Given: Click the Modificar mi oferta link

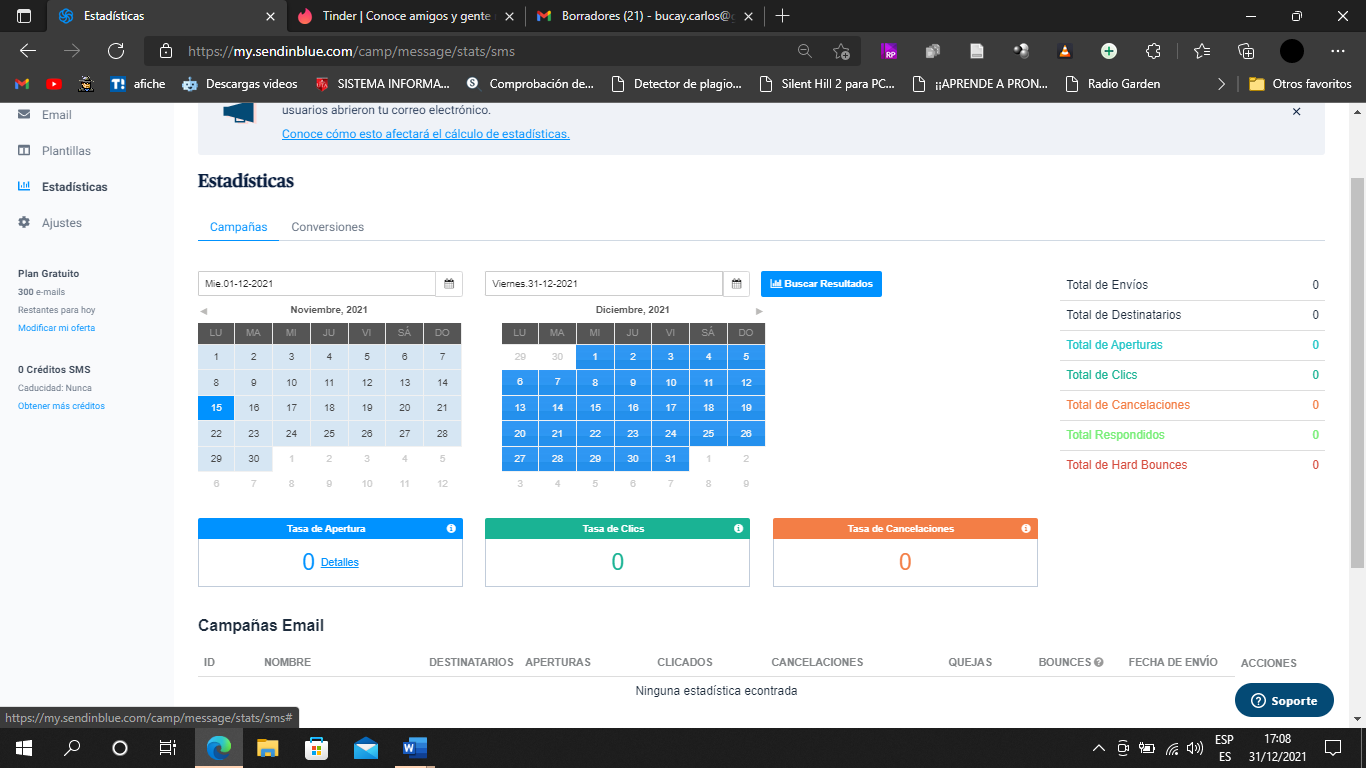Looking at the screenshot, I should [x=56, y=328].
